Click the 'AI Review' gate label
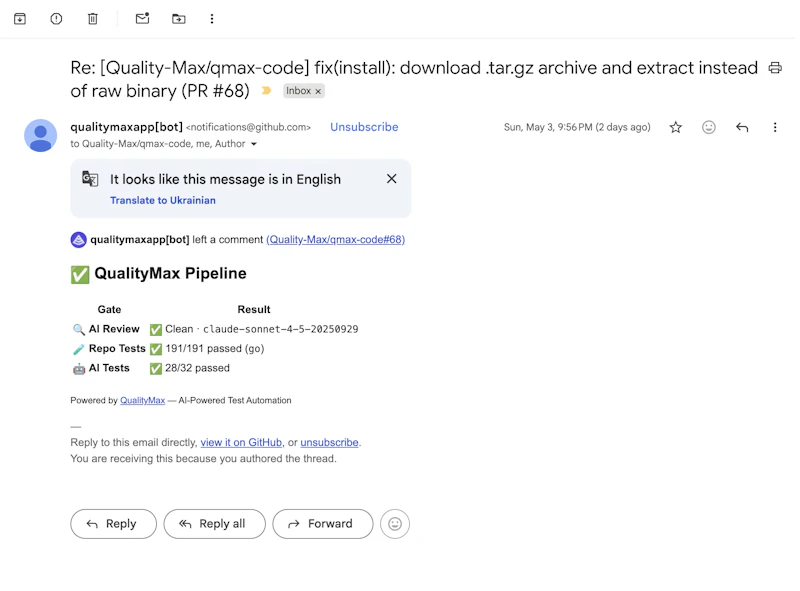This screenshot has width=800, height=591. click(x=114, y=329)
